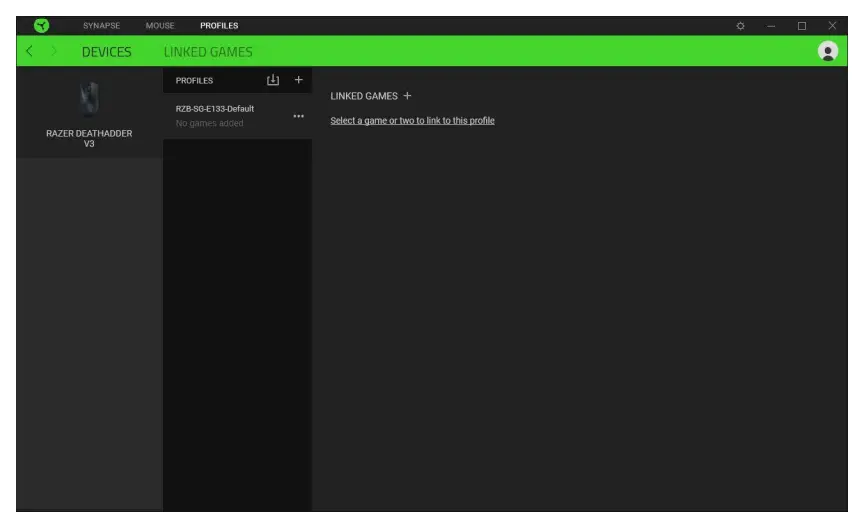Select the Profiles tab
This screenshot has height=525, width=861.
pyautogui.click(x=219, y=25)
